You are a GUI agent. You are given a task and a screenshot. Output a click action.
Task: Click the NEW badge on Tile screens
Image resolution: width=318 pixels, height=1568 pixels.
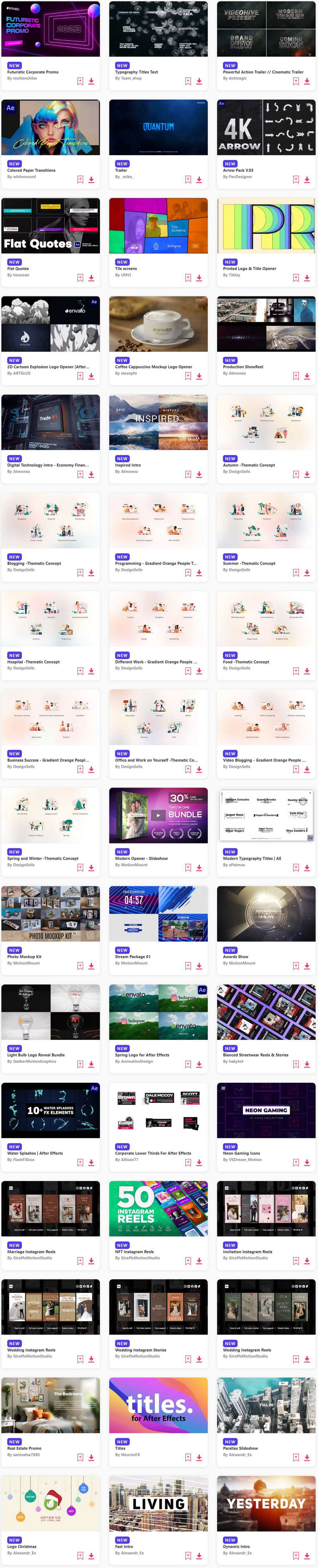(122, 263)
